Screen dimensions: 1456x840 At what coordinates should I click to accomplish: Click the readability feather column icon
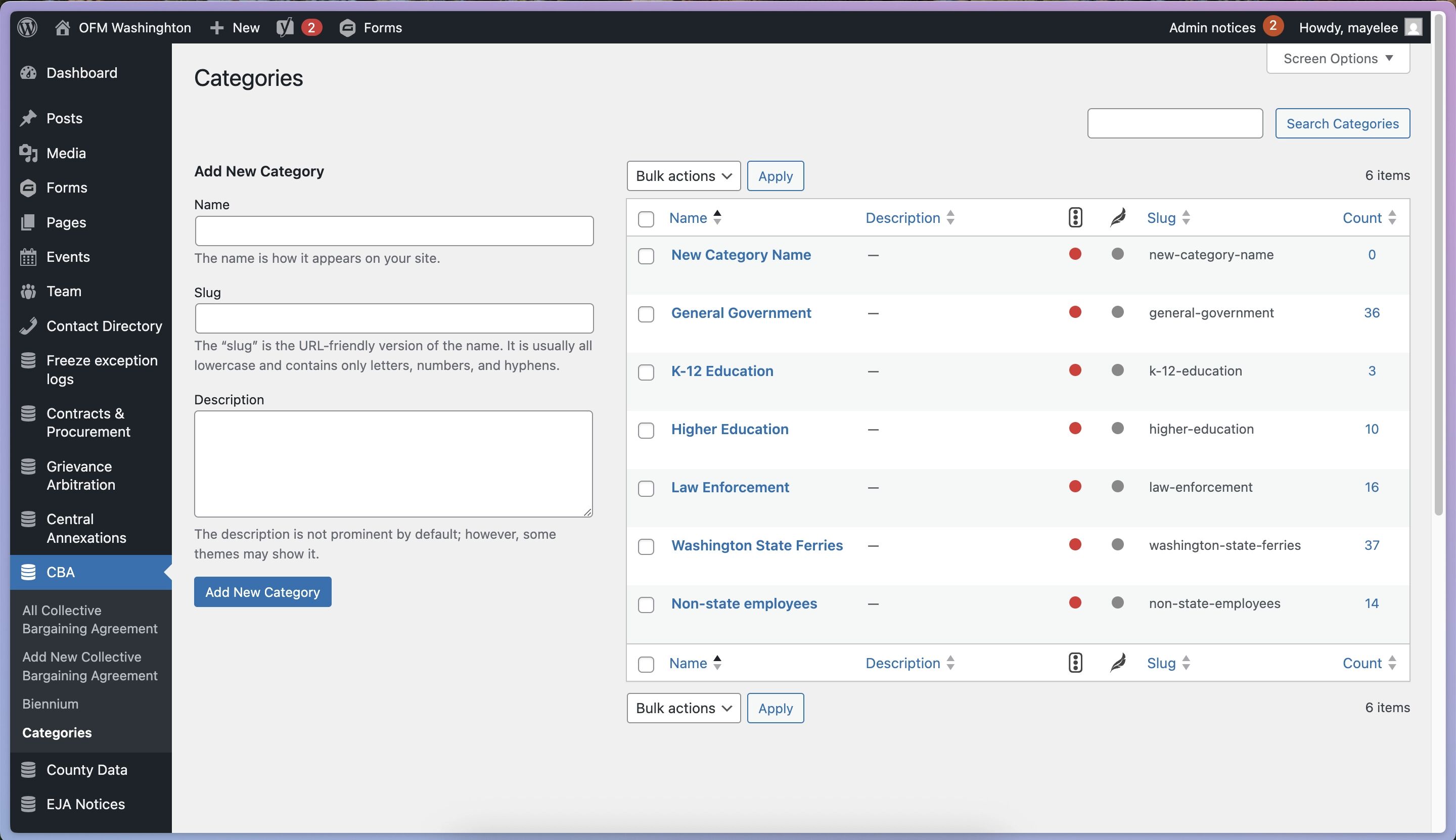coord(1117,217)
